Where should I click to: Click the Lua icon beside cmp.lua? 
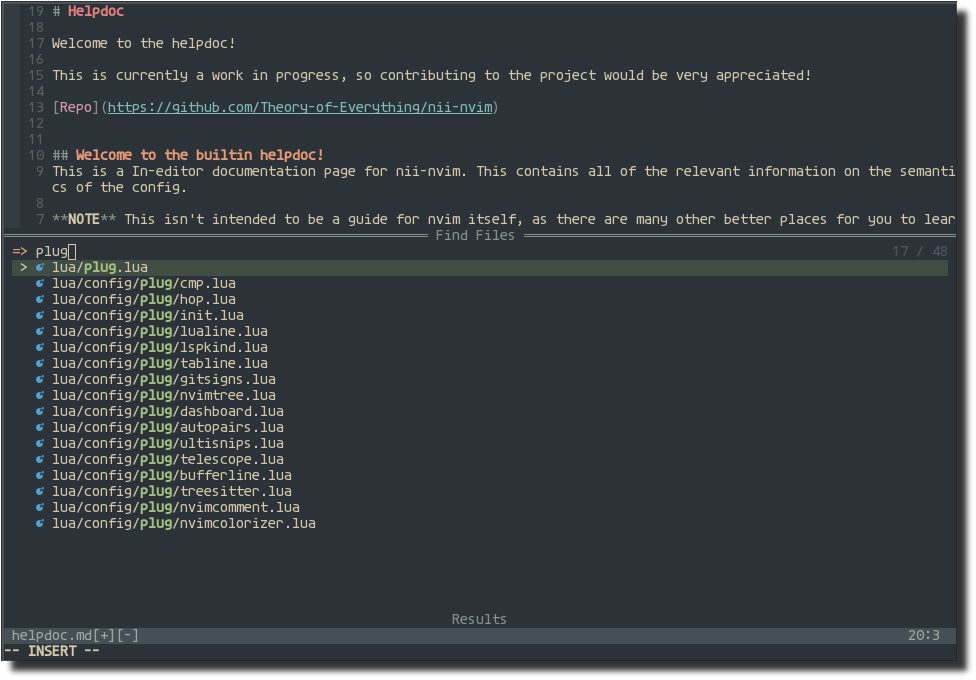[x=40, y=284]
